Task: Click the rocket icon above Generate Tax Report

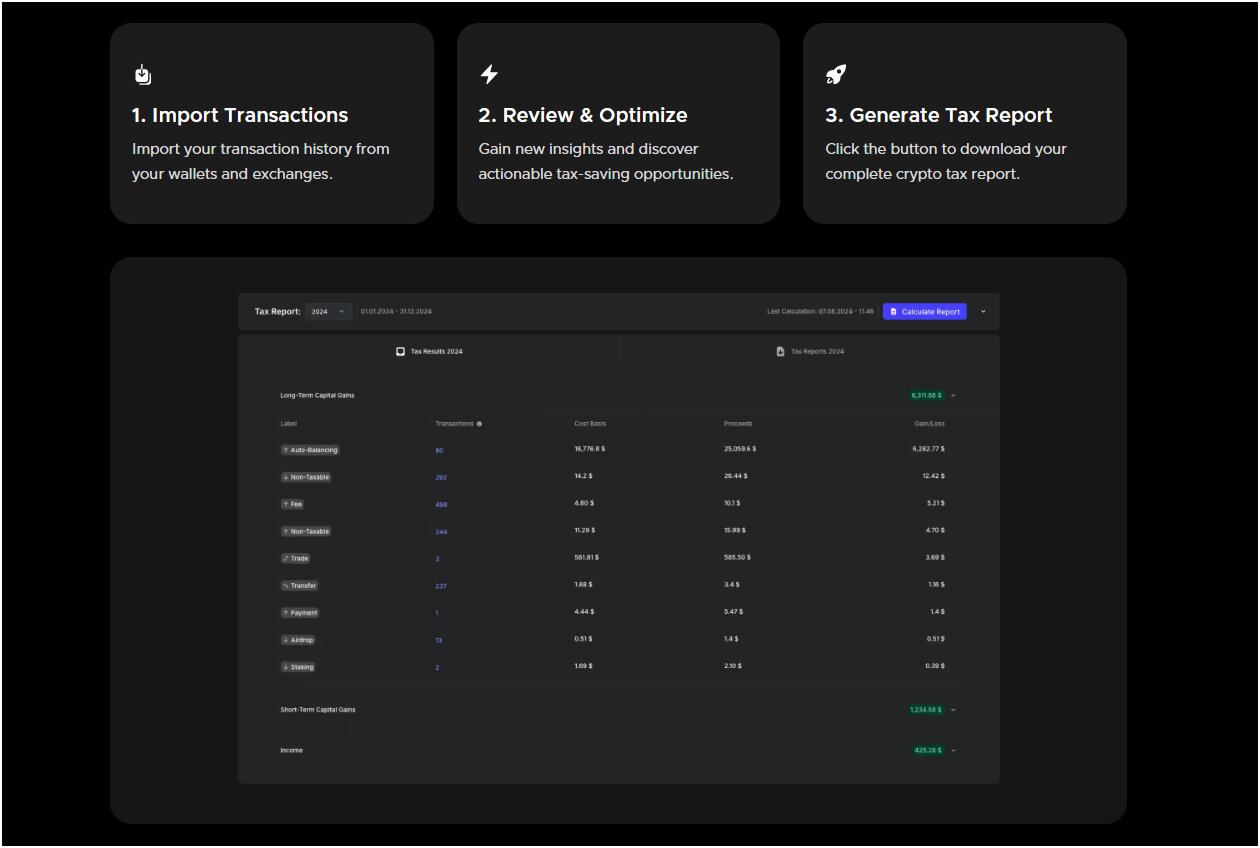Action: coord(836,75)
